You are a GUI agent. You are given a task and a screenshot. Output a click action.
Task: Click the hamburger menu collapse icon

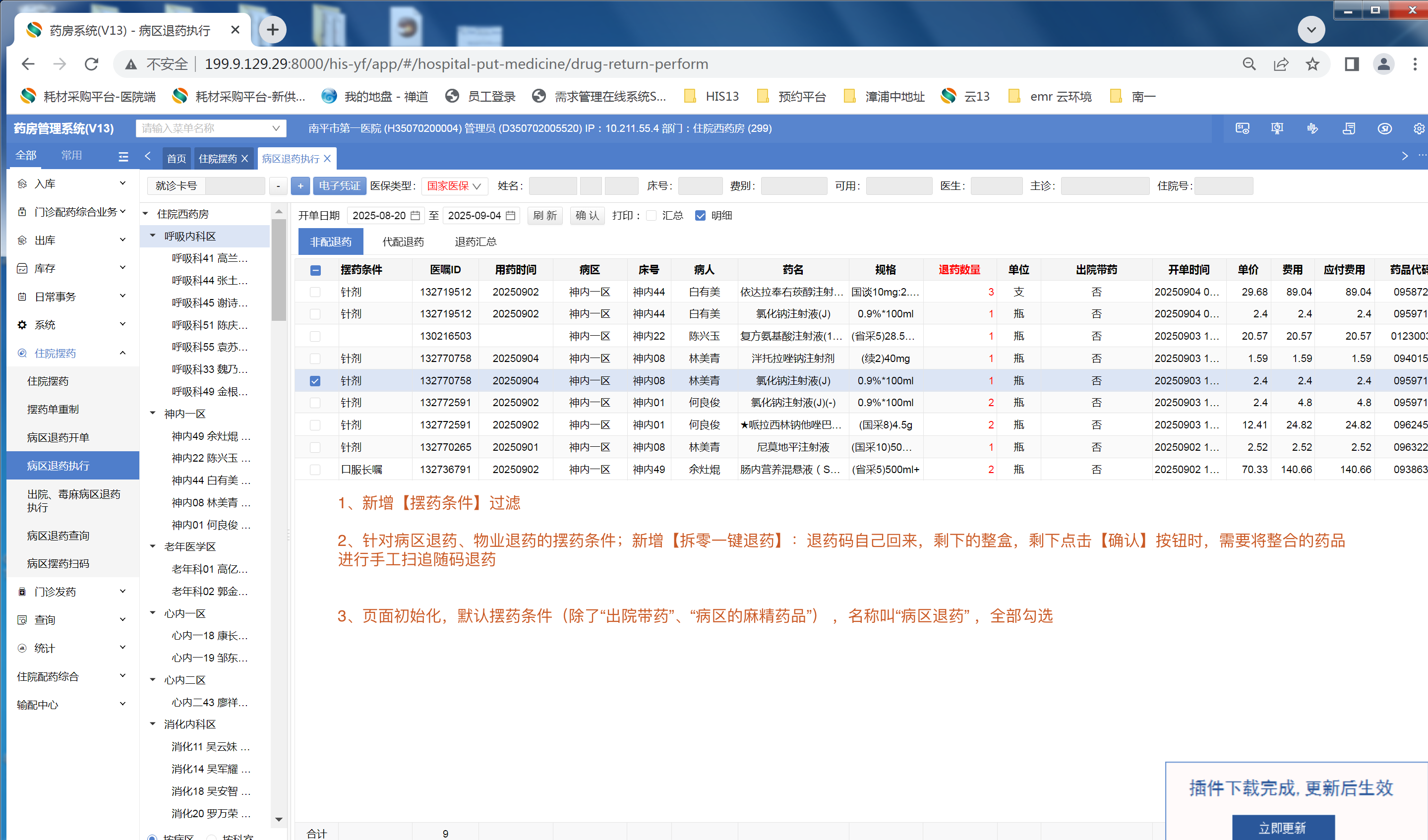coord(123,157)
